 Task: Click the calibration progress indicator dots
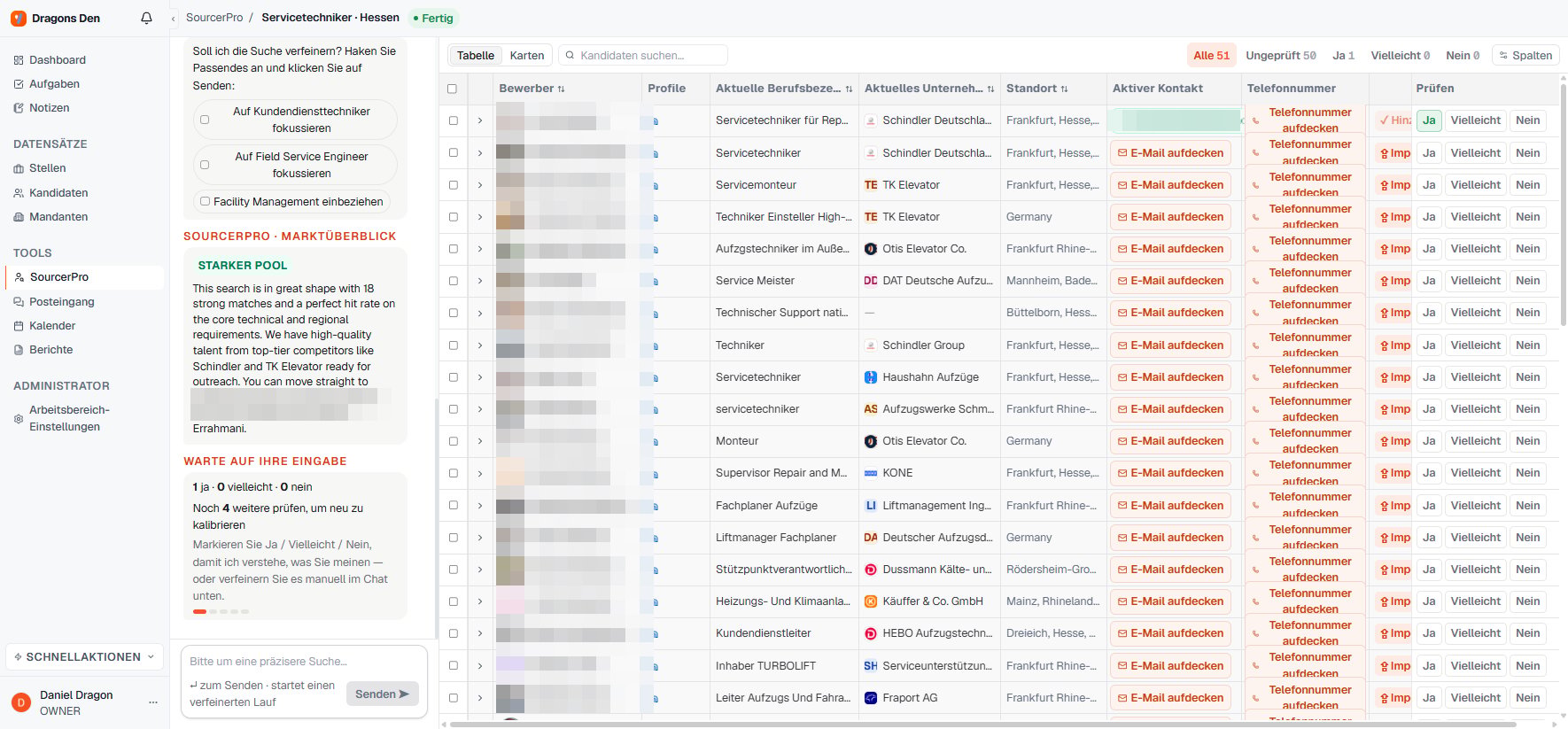(221, 611)
